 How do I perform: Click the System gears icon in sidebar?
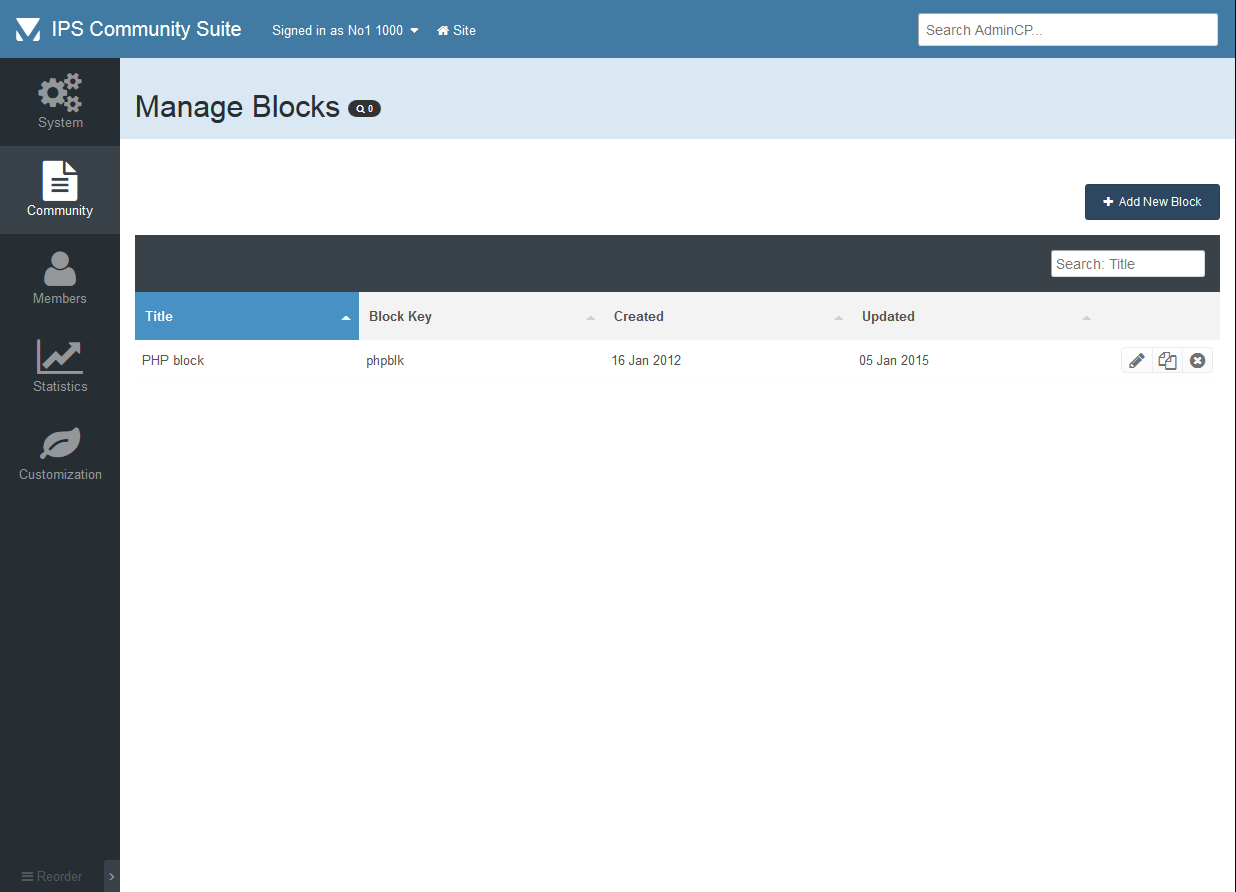(60, 93)
